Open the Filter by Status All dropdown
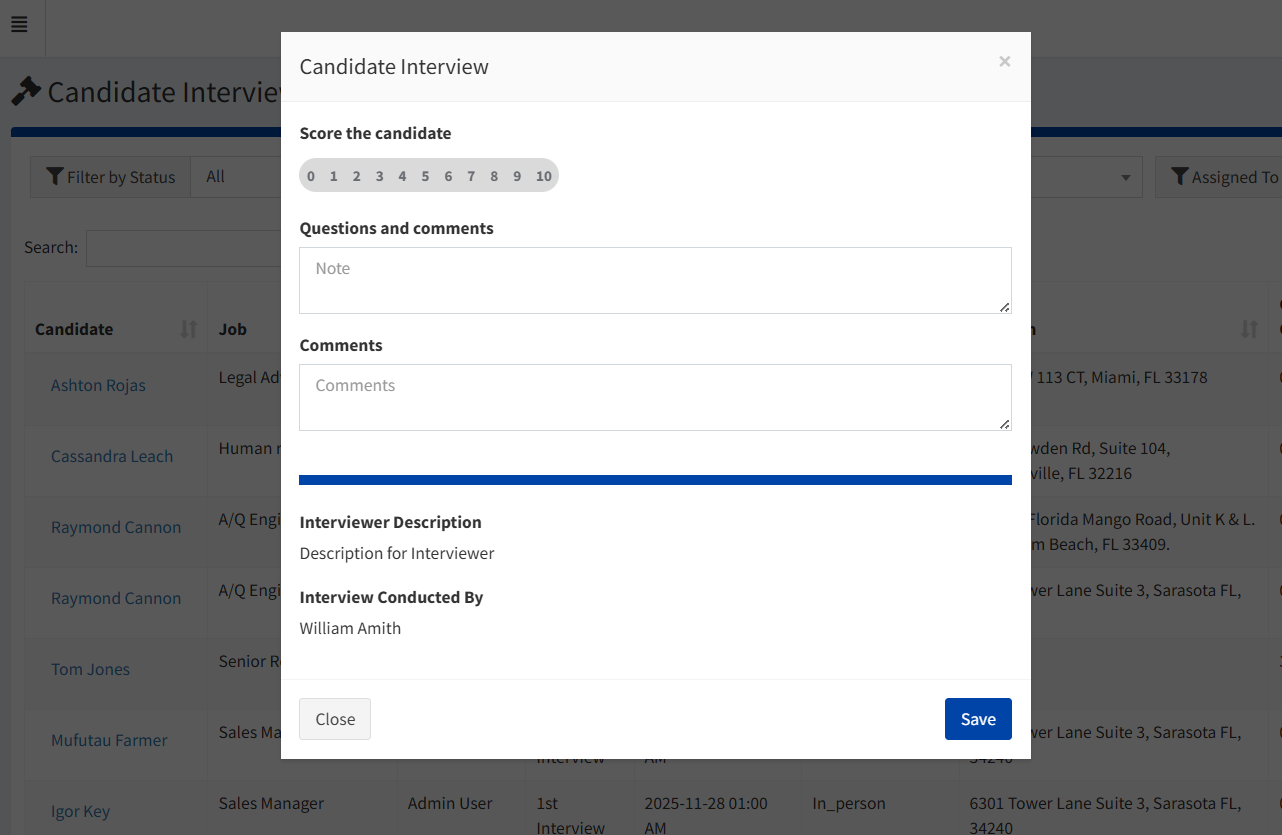1282x835 pixels. point(236,177)
